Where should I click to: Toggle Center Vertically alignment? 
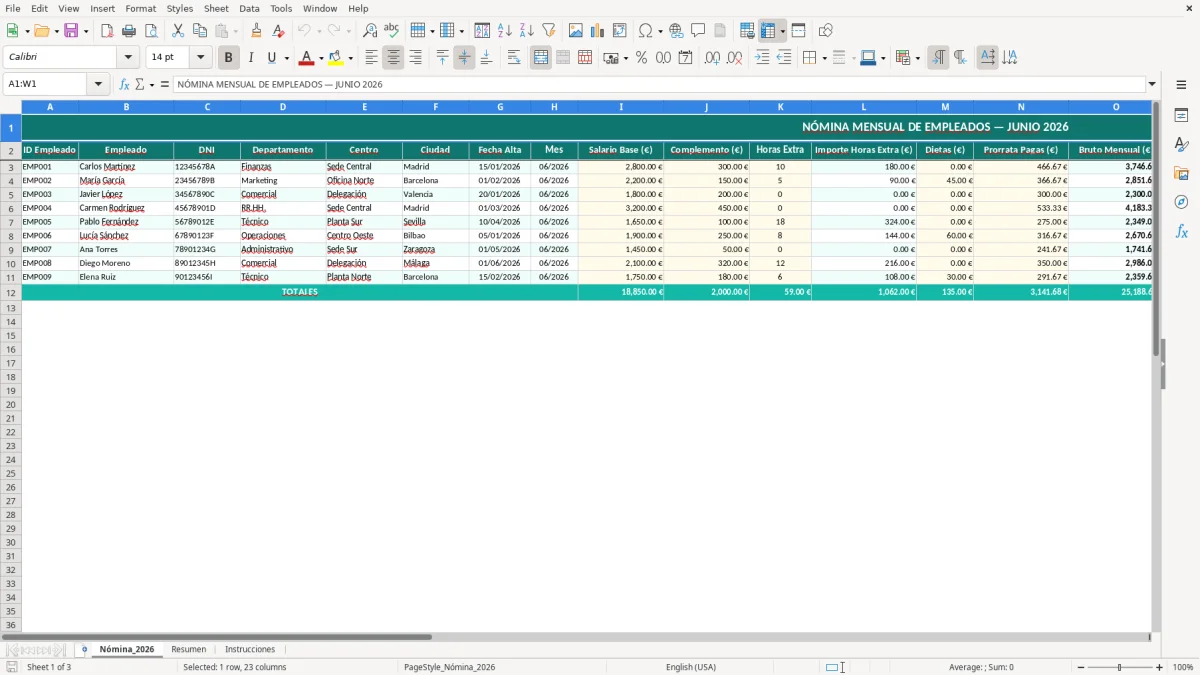point(464,58)
